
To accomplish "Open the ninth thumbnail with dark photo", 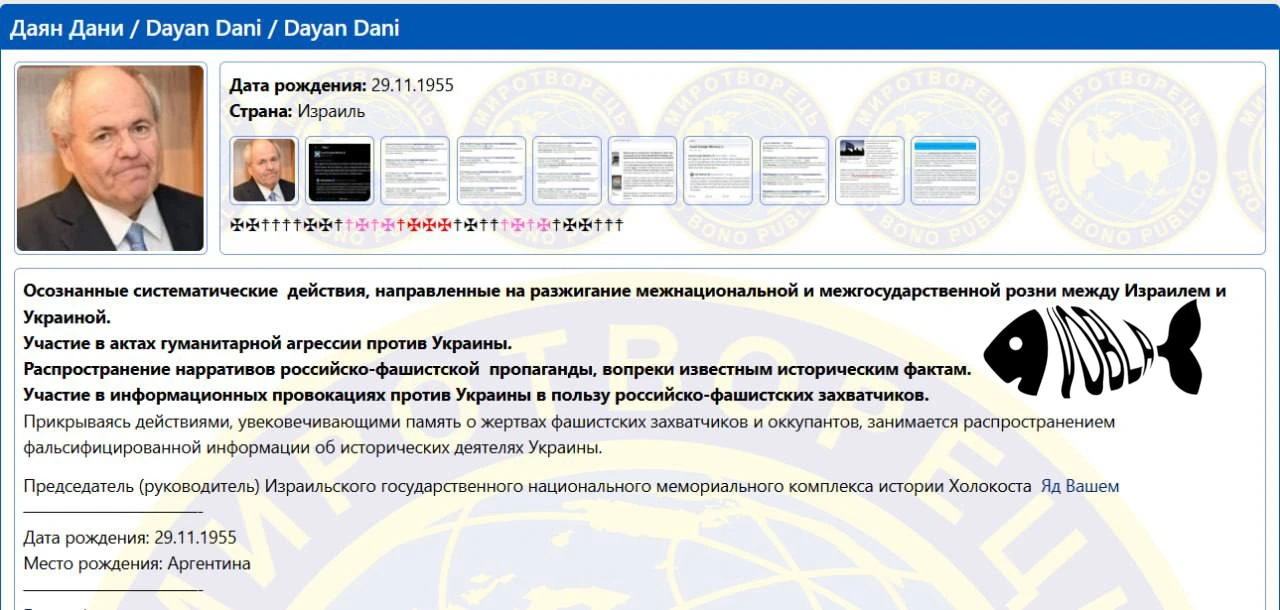I will 870,171.
